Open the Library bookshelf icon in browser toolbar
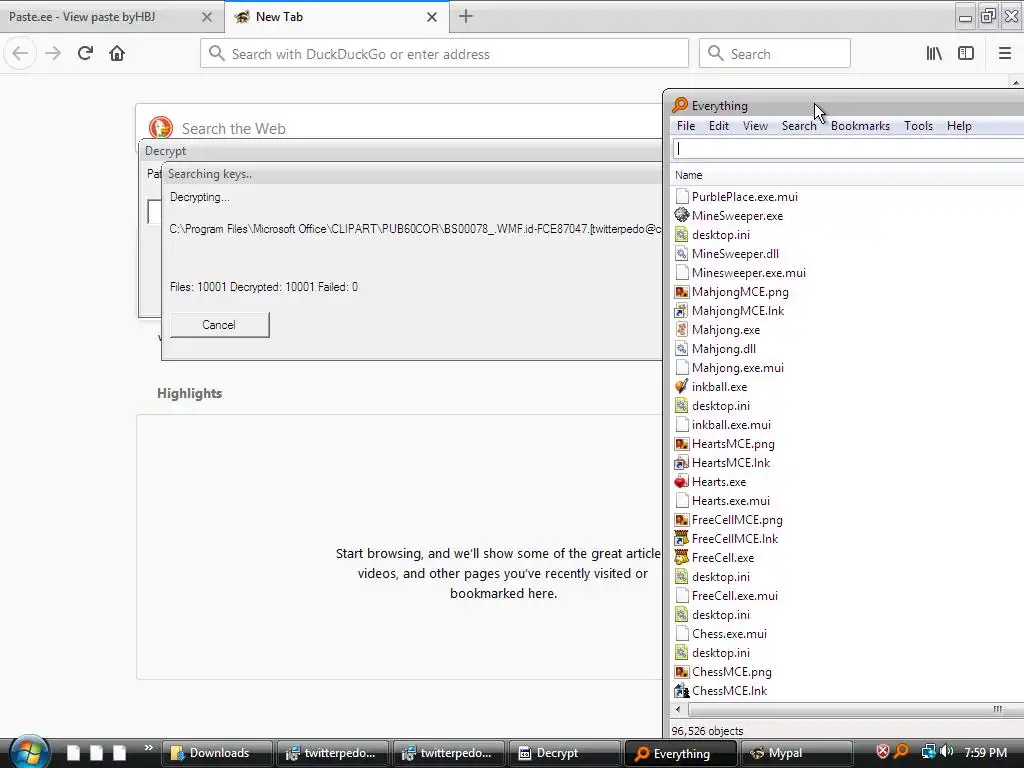Viewport: 1024px width, 768px height. [934, 54]
